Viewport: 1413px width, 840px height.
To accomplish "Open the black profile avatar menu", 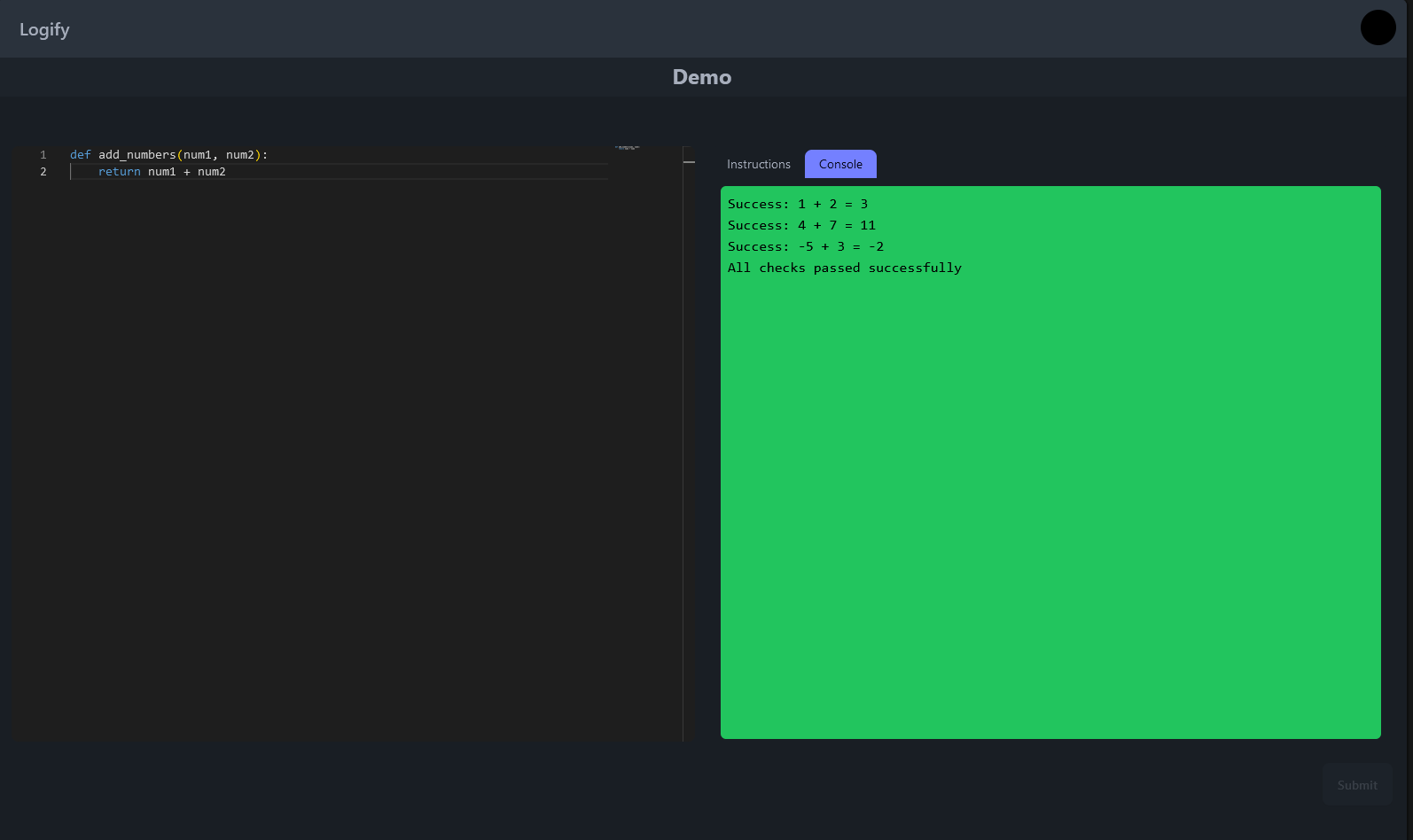I will tap(1378, 27).
